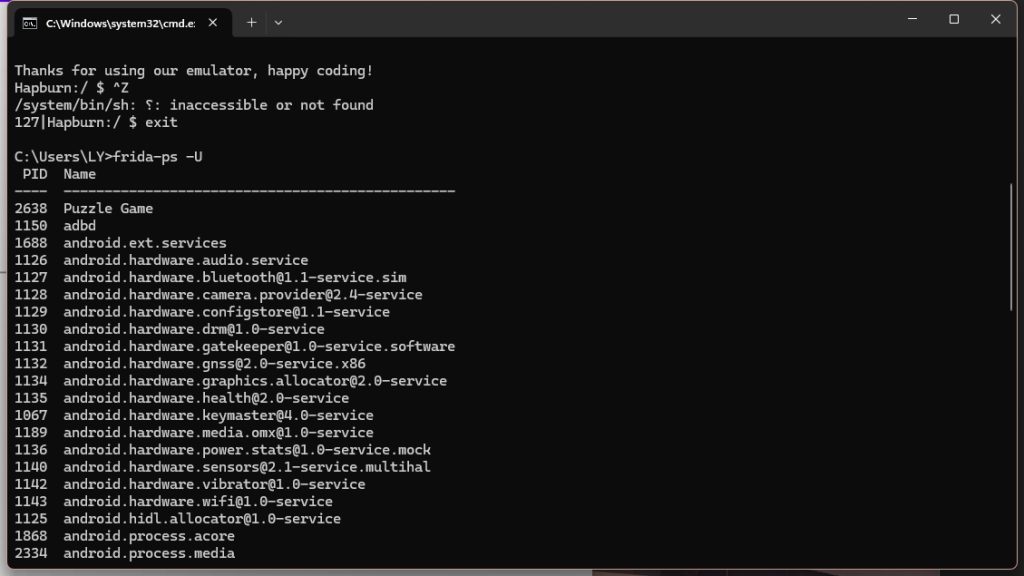
Task: Click the PID column header text
Action: click(35, 174)
